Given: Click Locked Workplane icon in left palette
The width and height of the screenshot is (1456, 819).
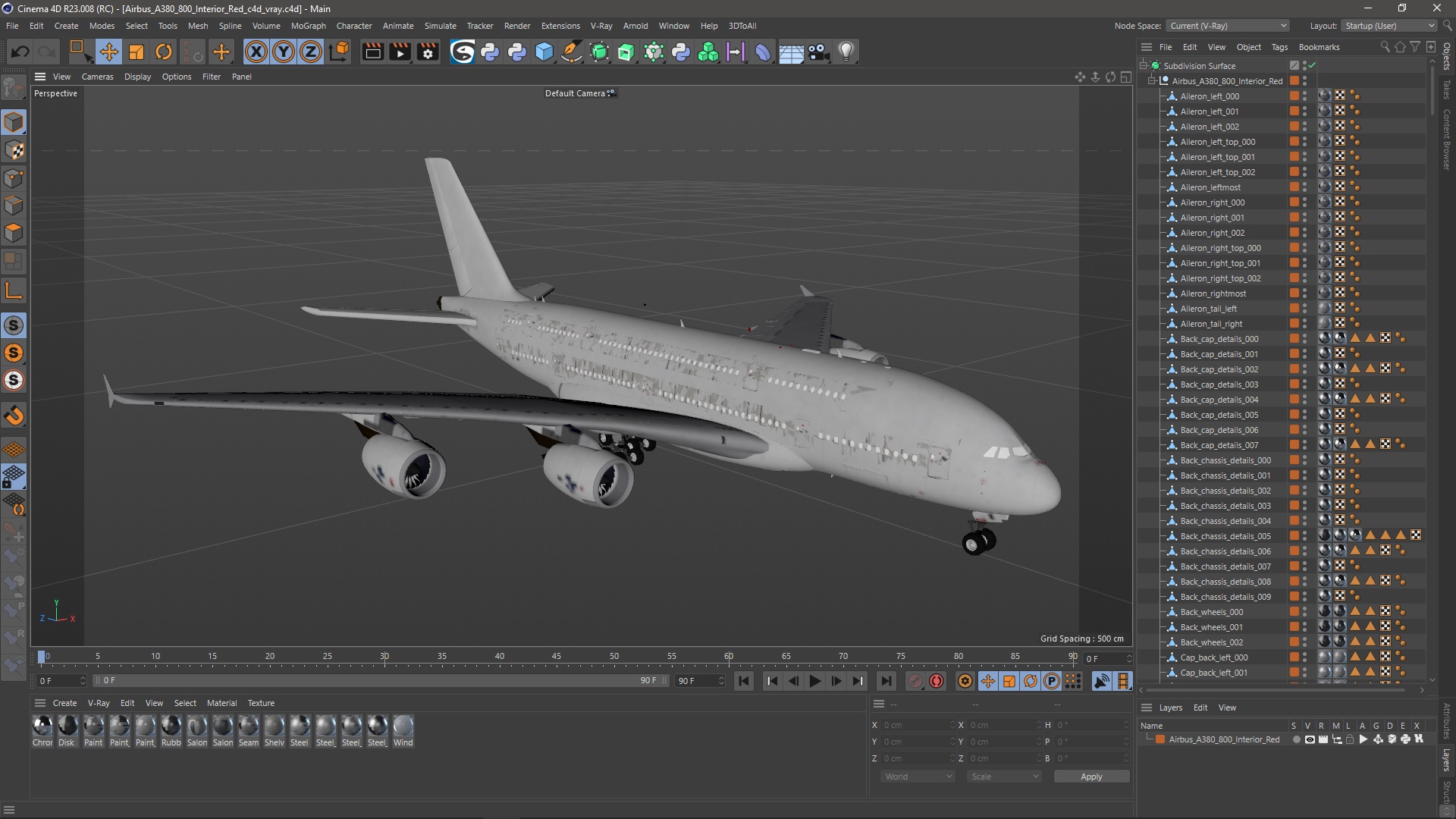Looking at the screenshot, I should tap(14, 477).
